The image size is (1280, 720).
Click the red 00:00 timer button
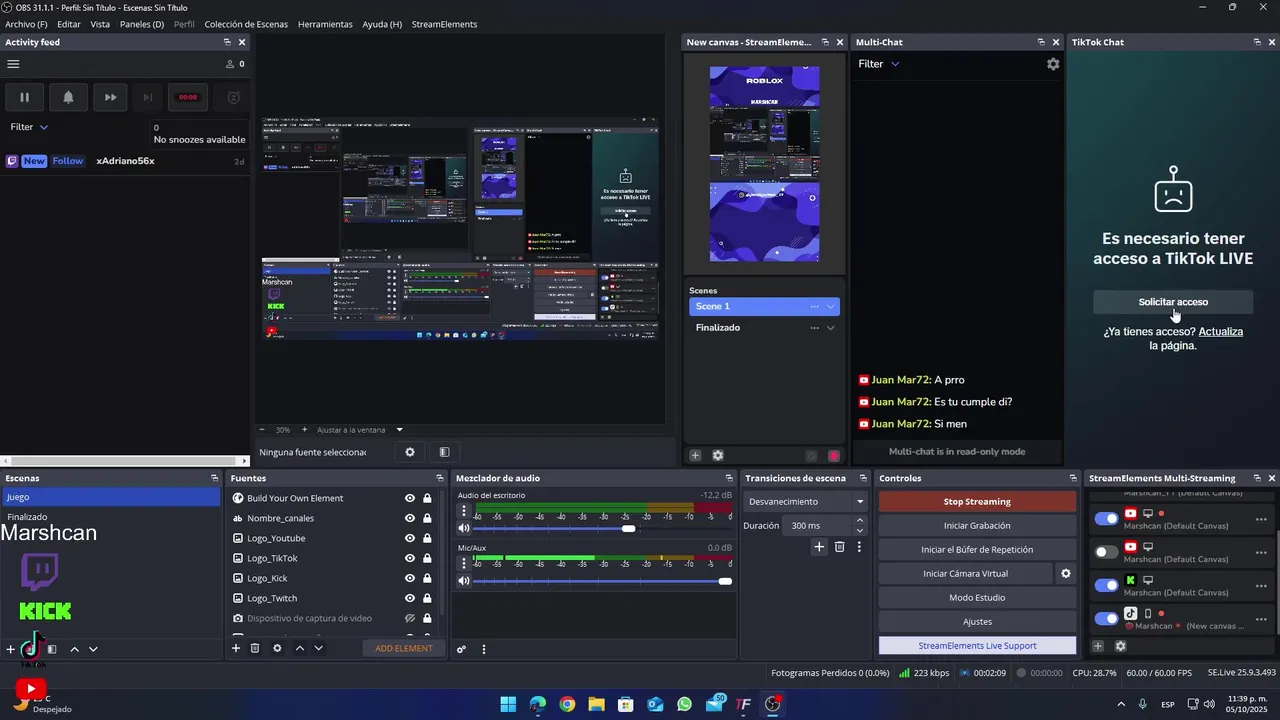(188, 97)
